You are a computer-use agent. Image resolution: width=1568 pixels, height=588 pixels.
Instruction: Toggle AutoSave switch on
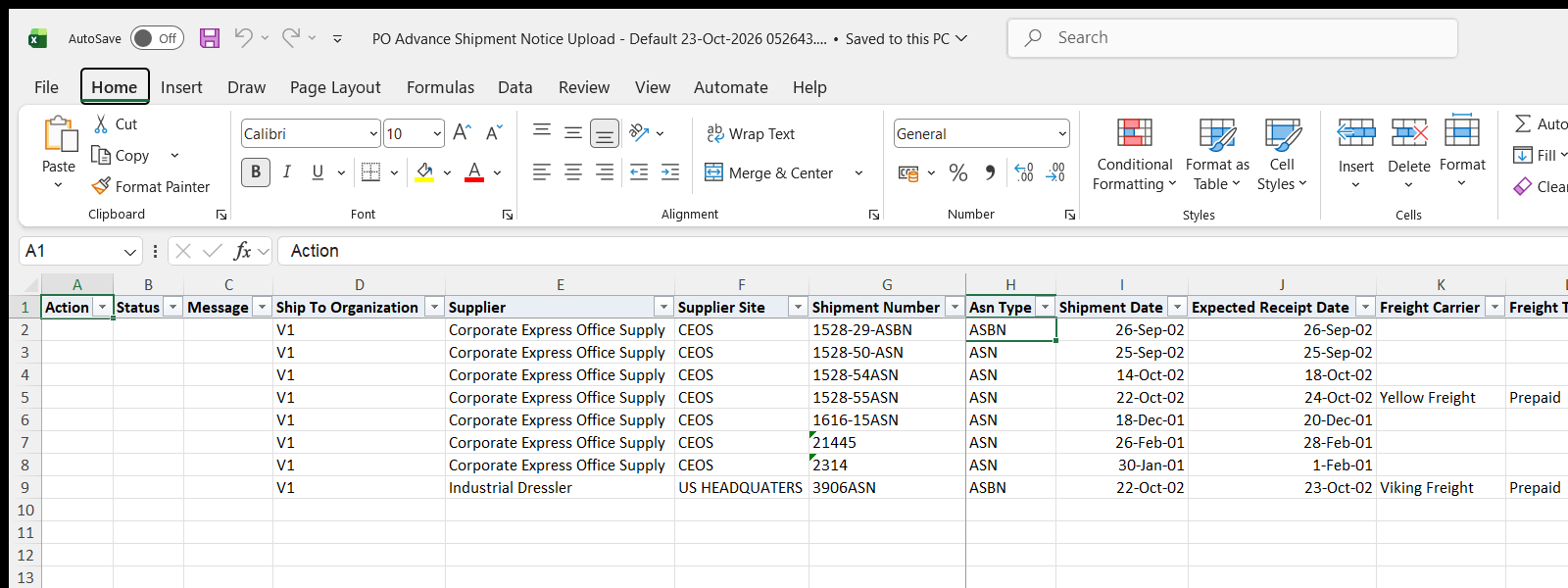[157, 38]
